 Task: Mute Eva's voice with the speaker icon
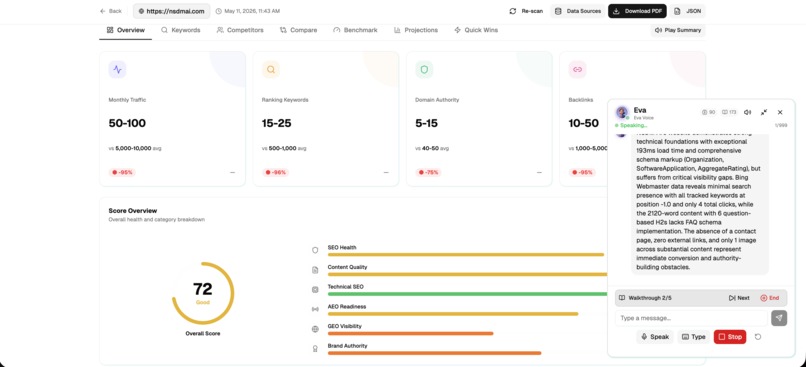coord(747,112)
